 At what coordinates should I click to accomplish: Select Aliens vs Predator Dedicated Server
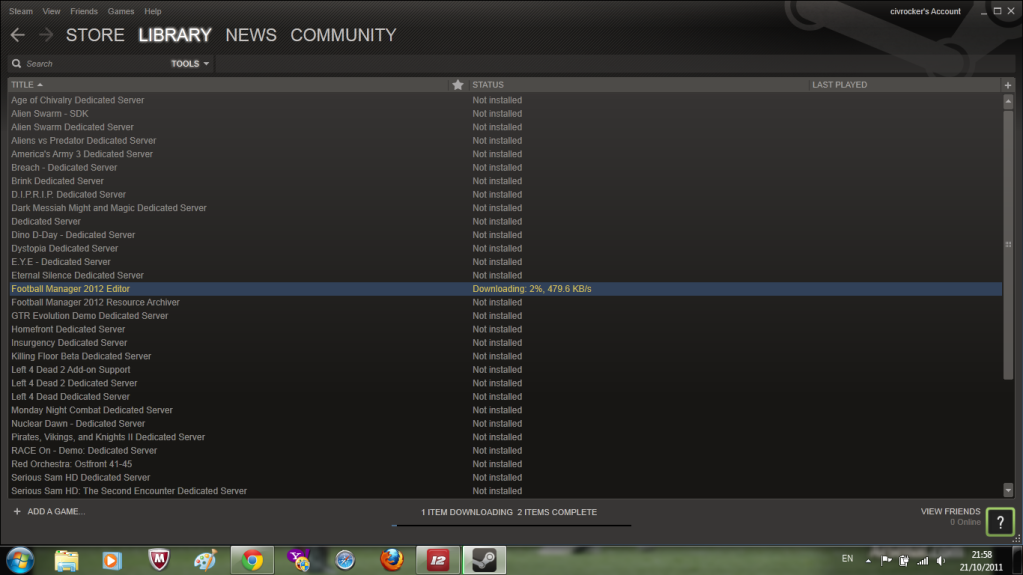click(84, 140)
